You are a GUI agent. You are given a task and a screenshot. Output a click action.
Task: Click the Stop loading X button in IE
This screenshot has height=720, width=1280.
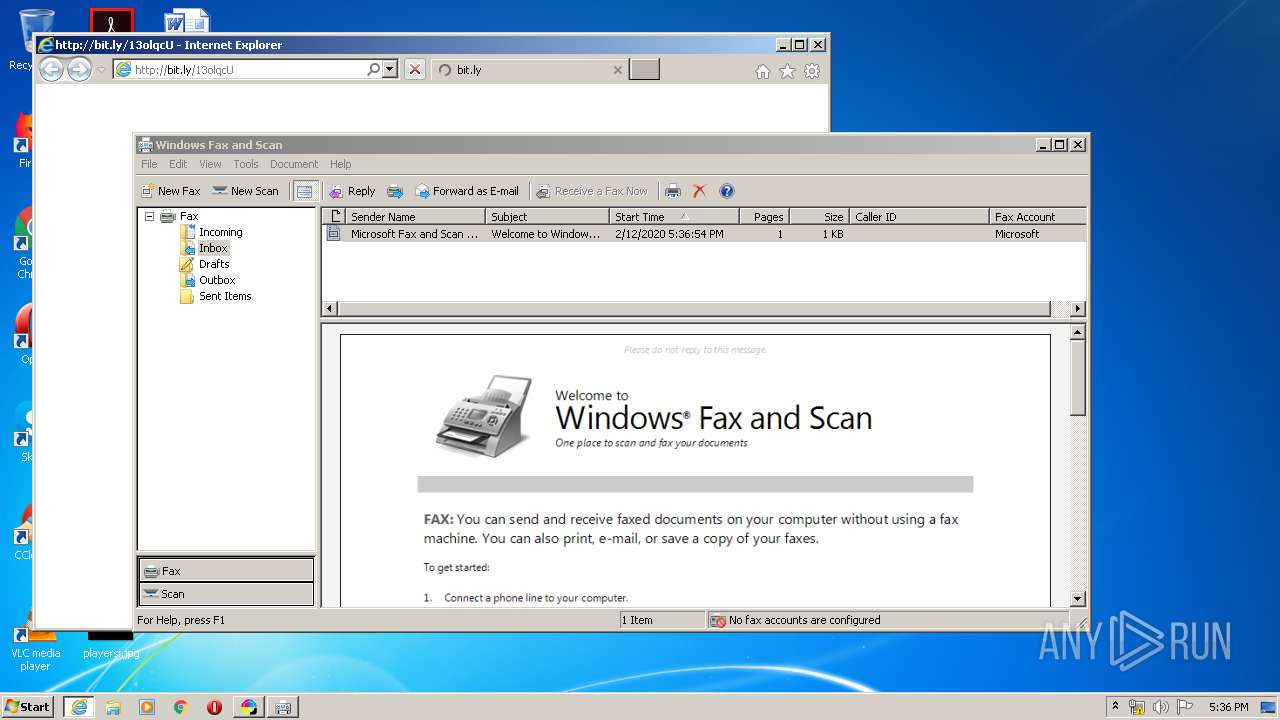click(x=415, y=70)
